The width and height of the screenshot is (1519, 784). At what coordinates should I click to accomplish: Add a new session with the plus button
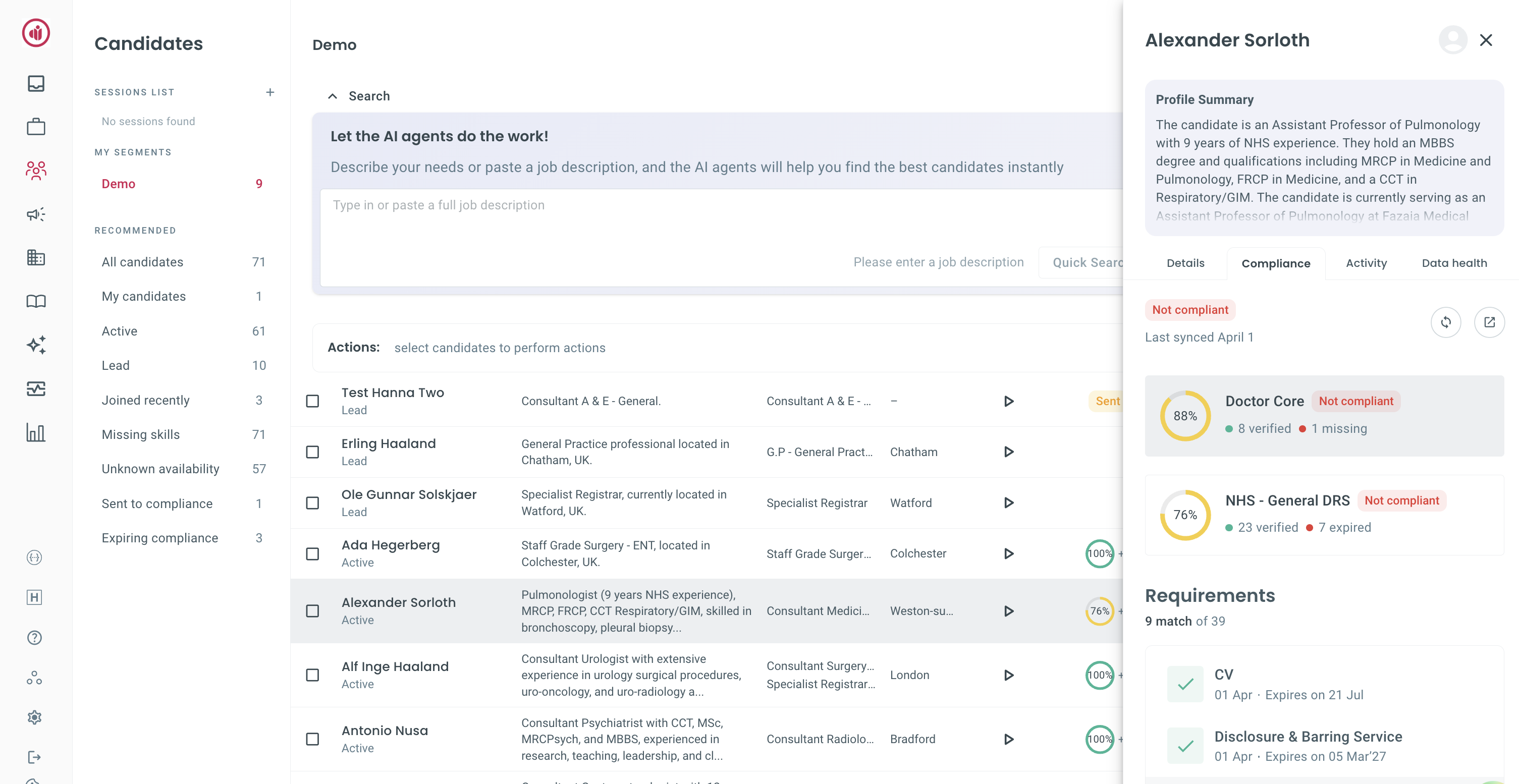tap(270, 92)
